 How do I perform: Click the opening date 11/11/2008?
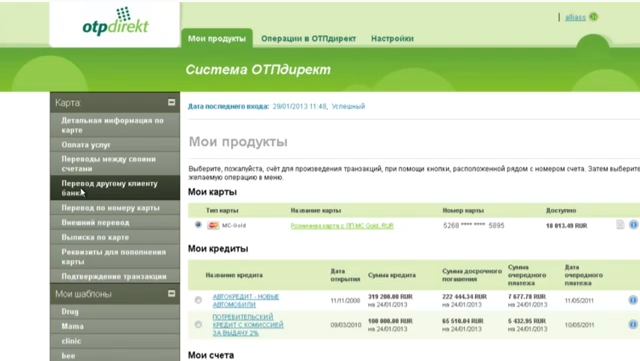345,301
